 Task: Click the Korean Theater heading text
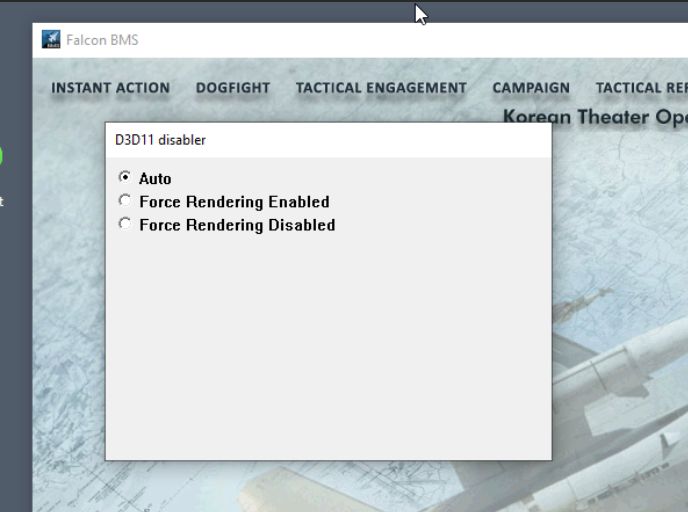pyautogui.click(x=594, y=116)
